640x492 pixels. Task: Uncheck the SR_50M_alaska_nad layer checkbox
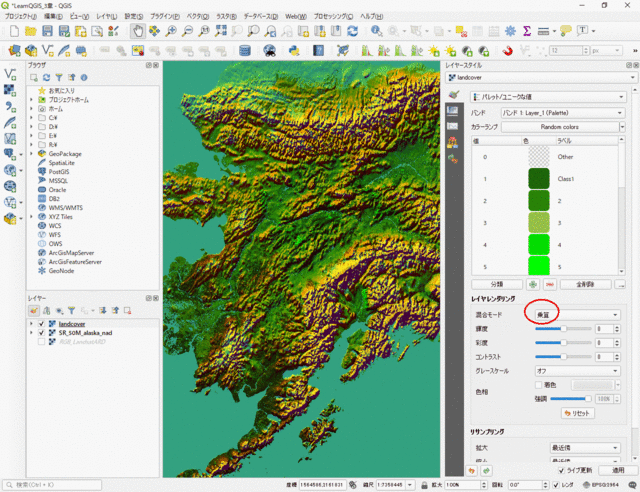tap(40, 333)
